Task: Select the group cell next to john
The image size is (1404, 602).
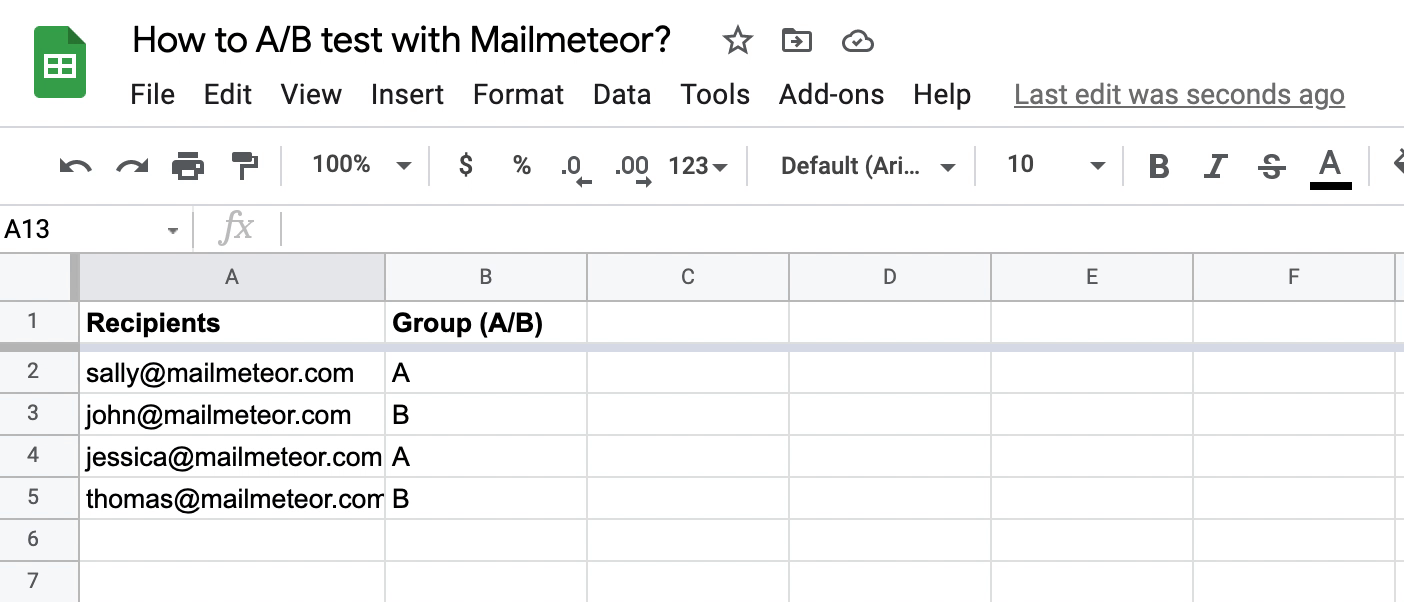Action: [486, 415]
